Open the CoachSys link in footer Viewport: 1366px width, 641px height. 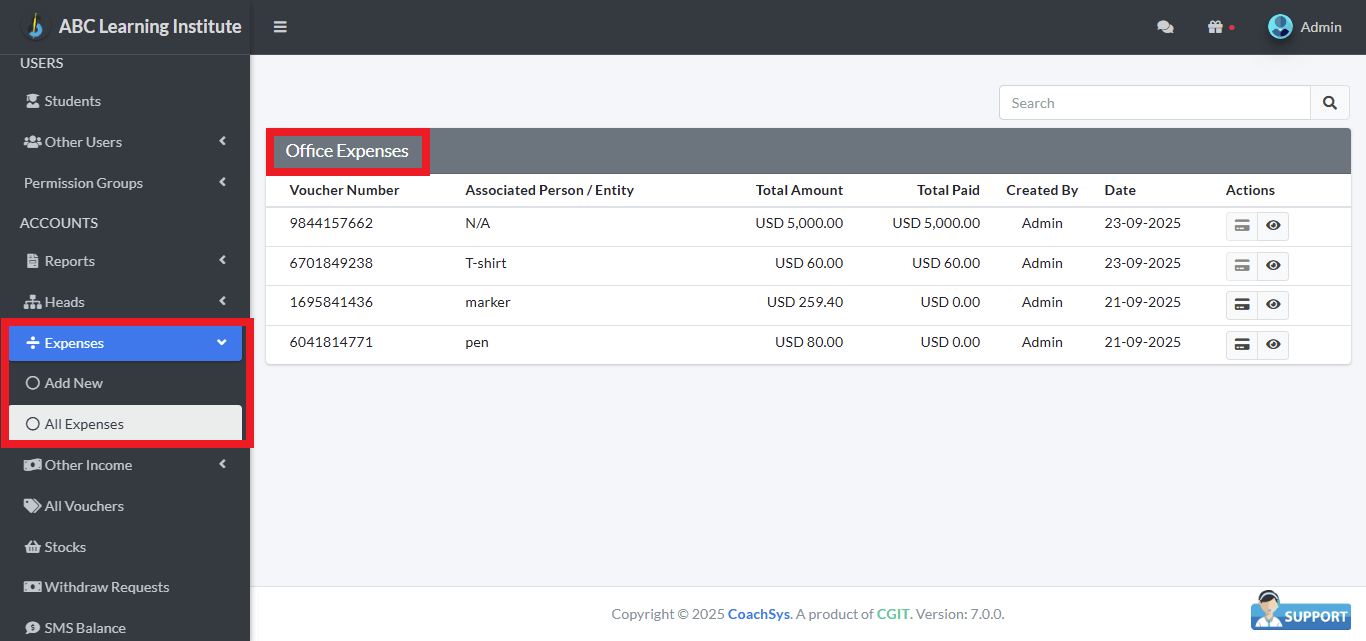point(759,614)
